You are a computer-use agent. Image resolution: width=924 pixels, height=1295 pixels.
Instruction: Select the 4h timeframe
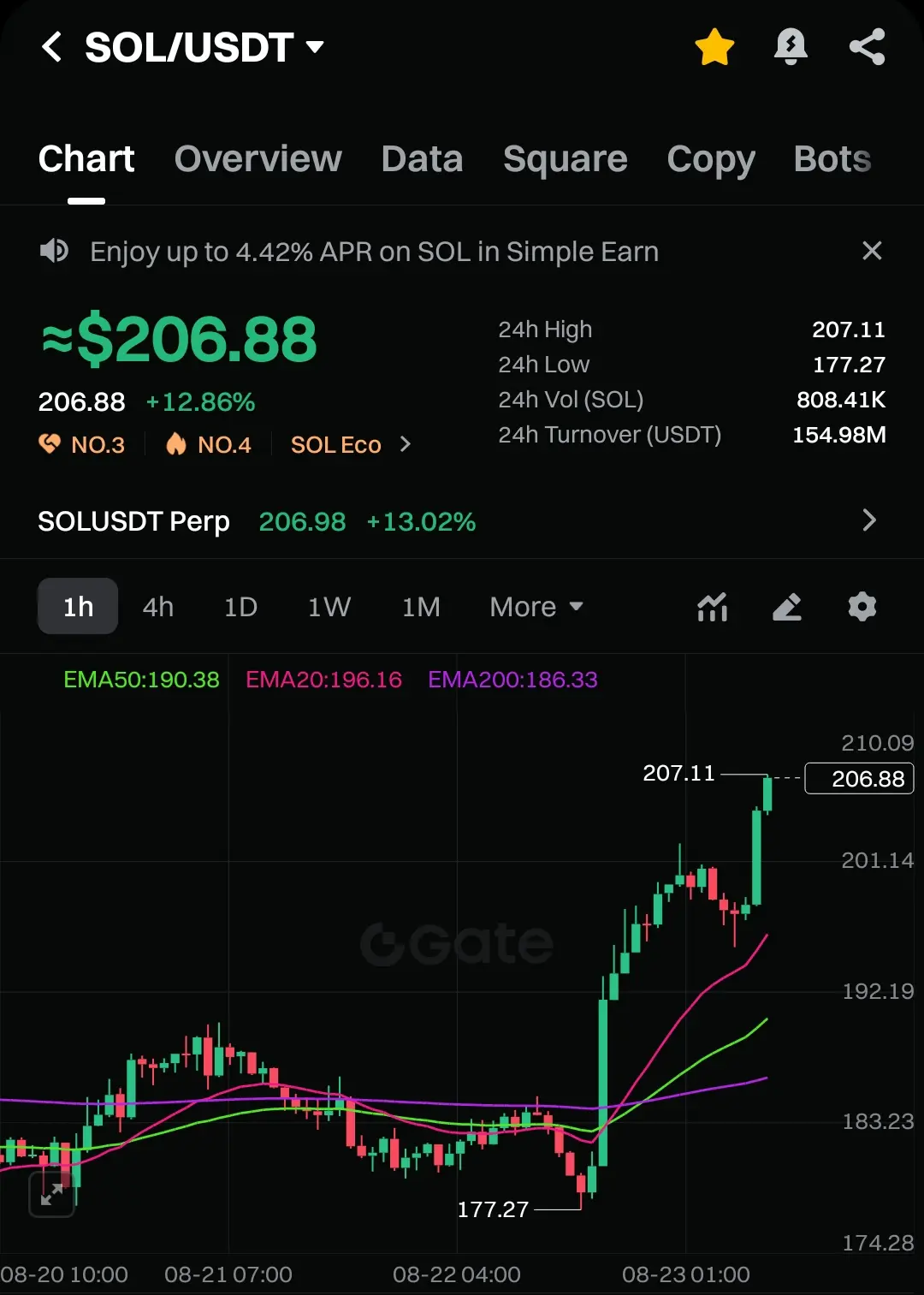(158, 607)
